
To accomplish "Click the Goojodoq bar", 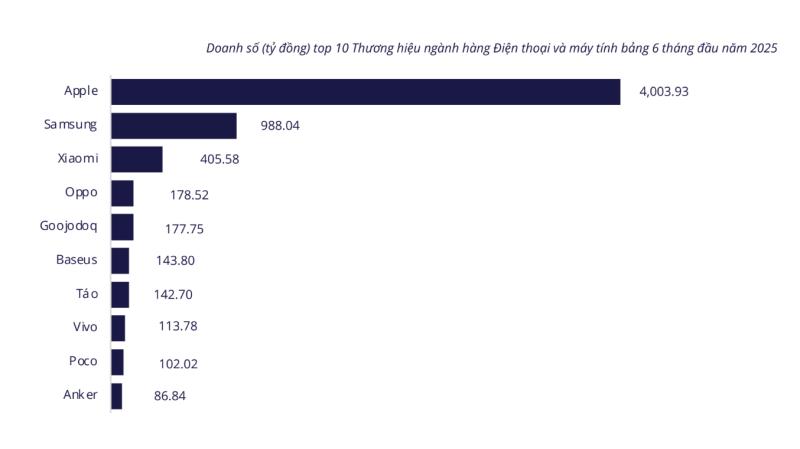I will [122, 227].
